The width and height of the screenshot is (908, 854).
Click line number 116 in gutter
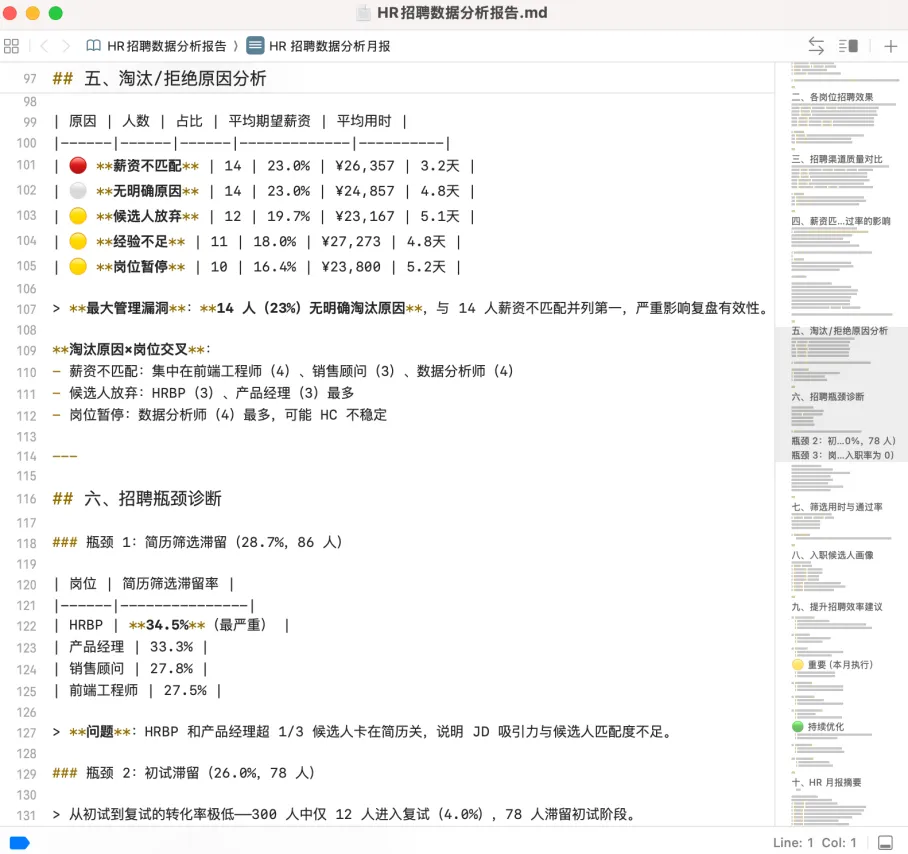26,499
